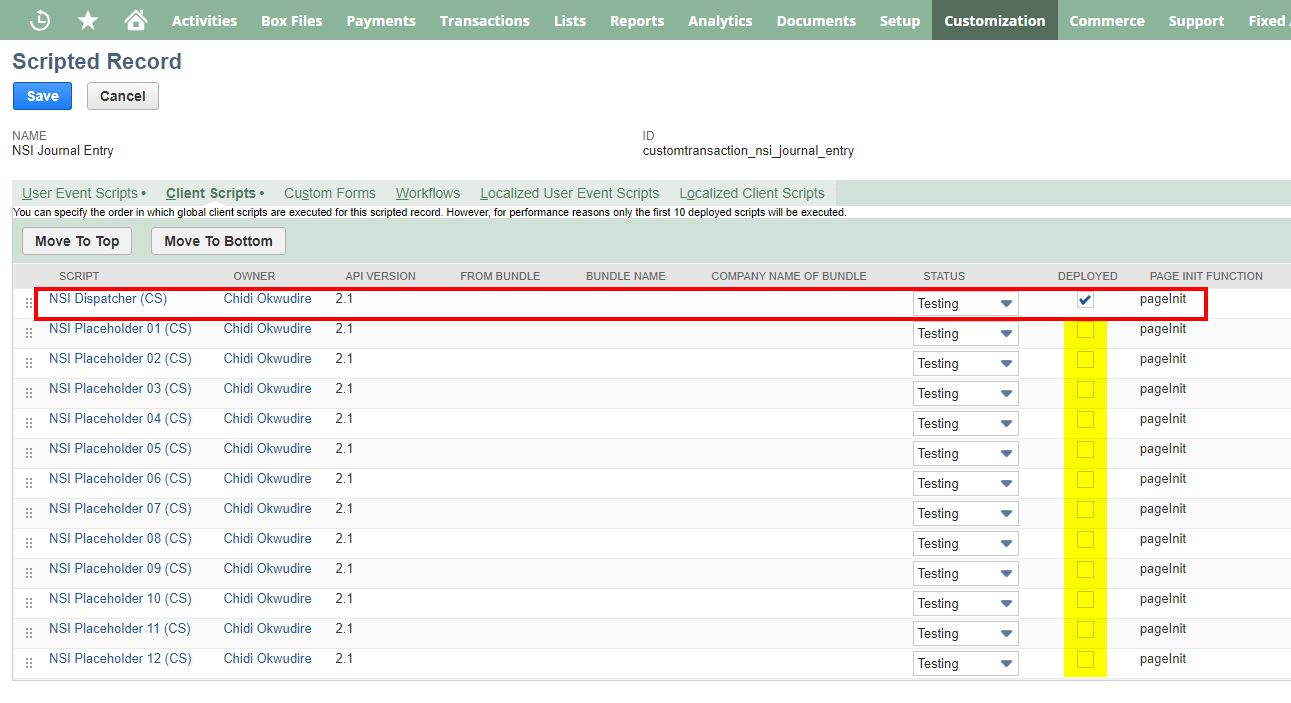The width and height of the screenshot is (1291, 703).
Task: Open the Analytics menu
Action: 720,20
